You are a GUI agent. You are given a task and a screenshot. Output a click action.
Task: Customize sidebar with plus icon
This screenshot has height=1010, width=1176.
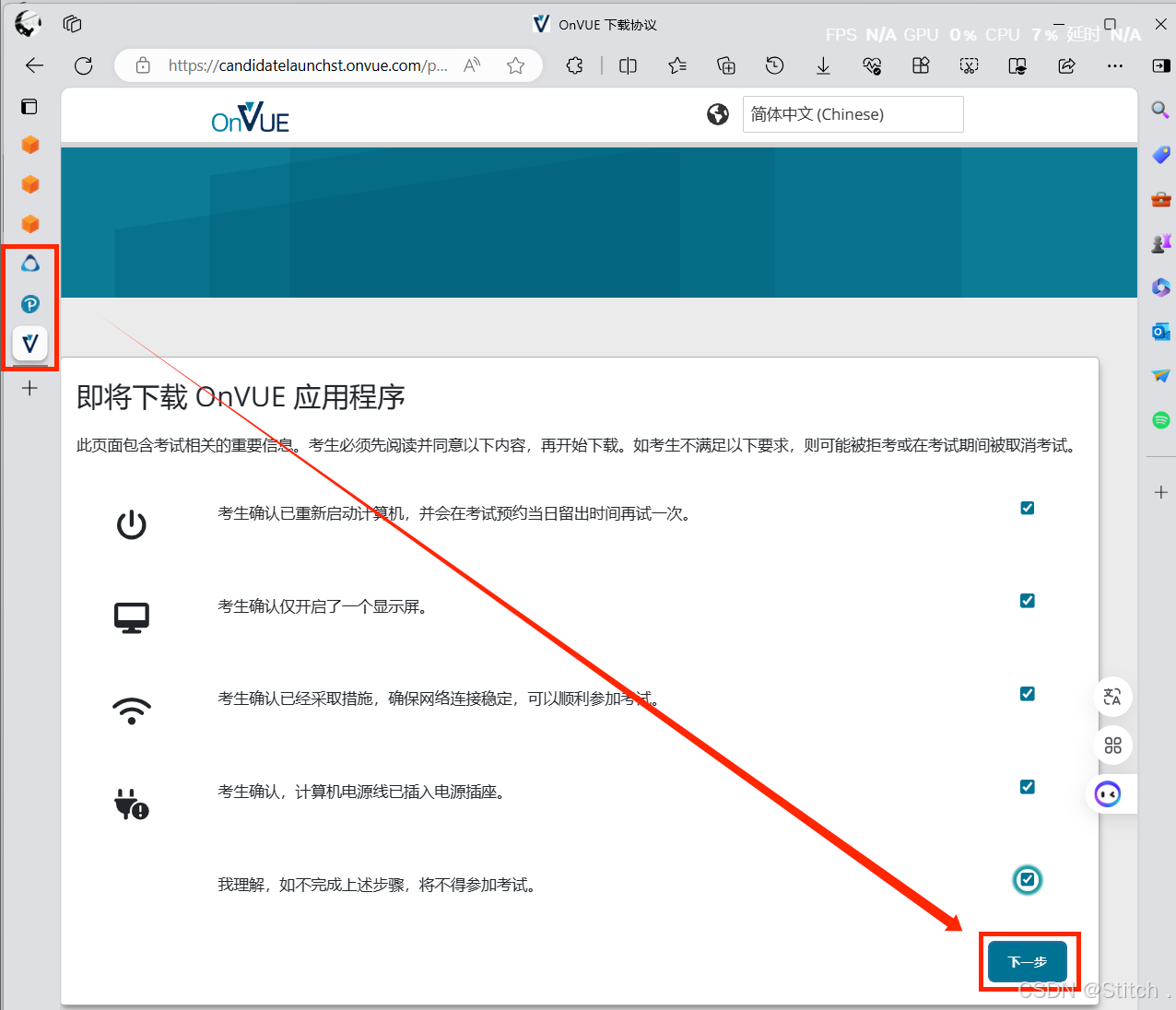1160,492
